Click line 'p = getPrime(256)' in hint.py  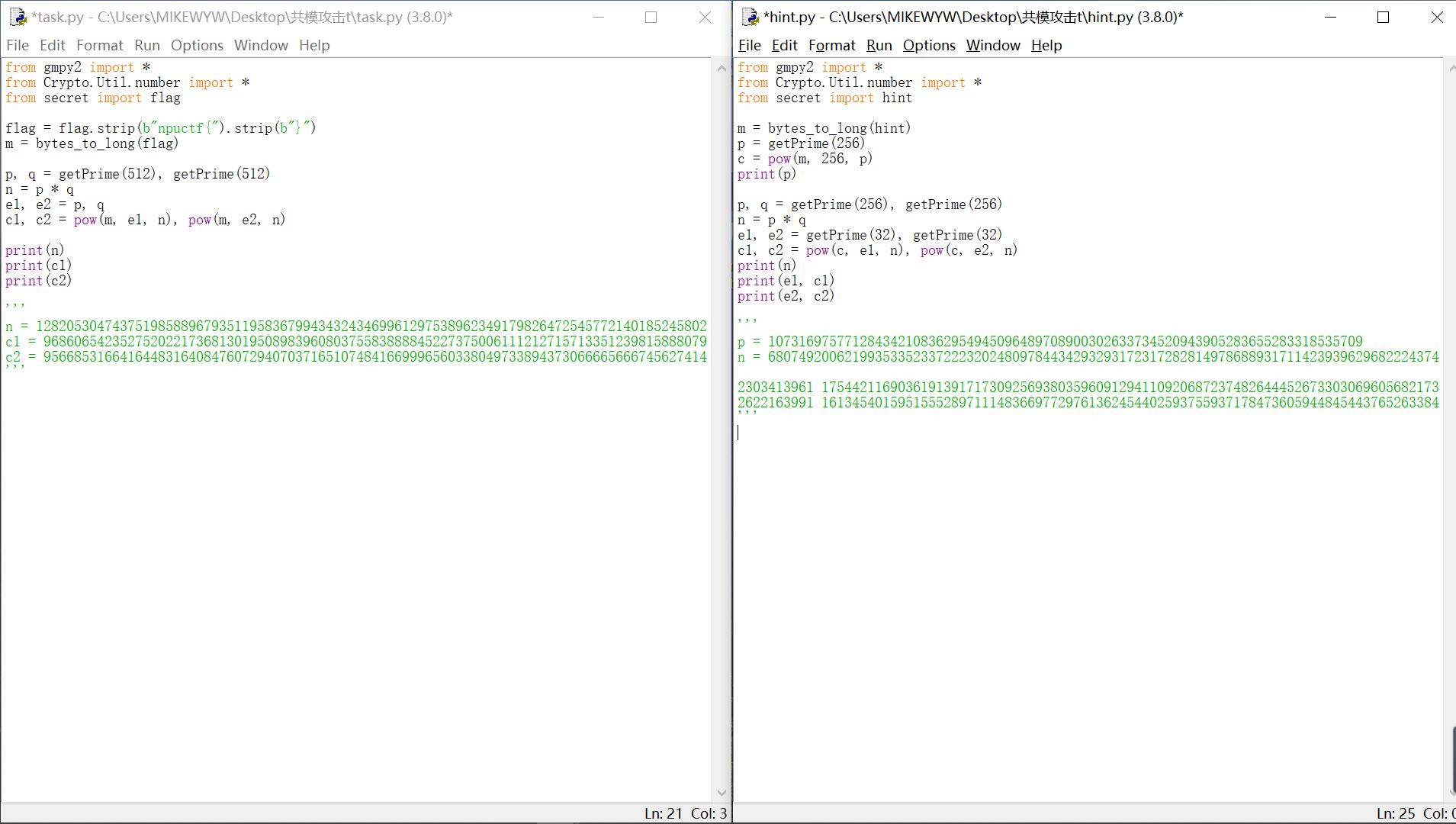click(802, 143)
